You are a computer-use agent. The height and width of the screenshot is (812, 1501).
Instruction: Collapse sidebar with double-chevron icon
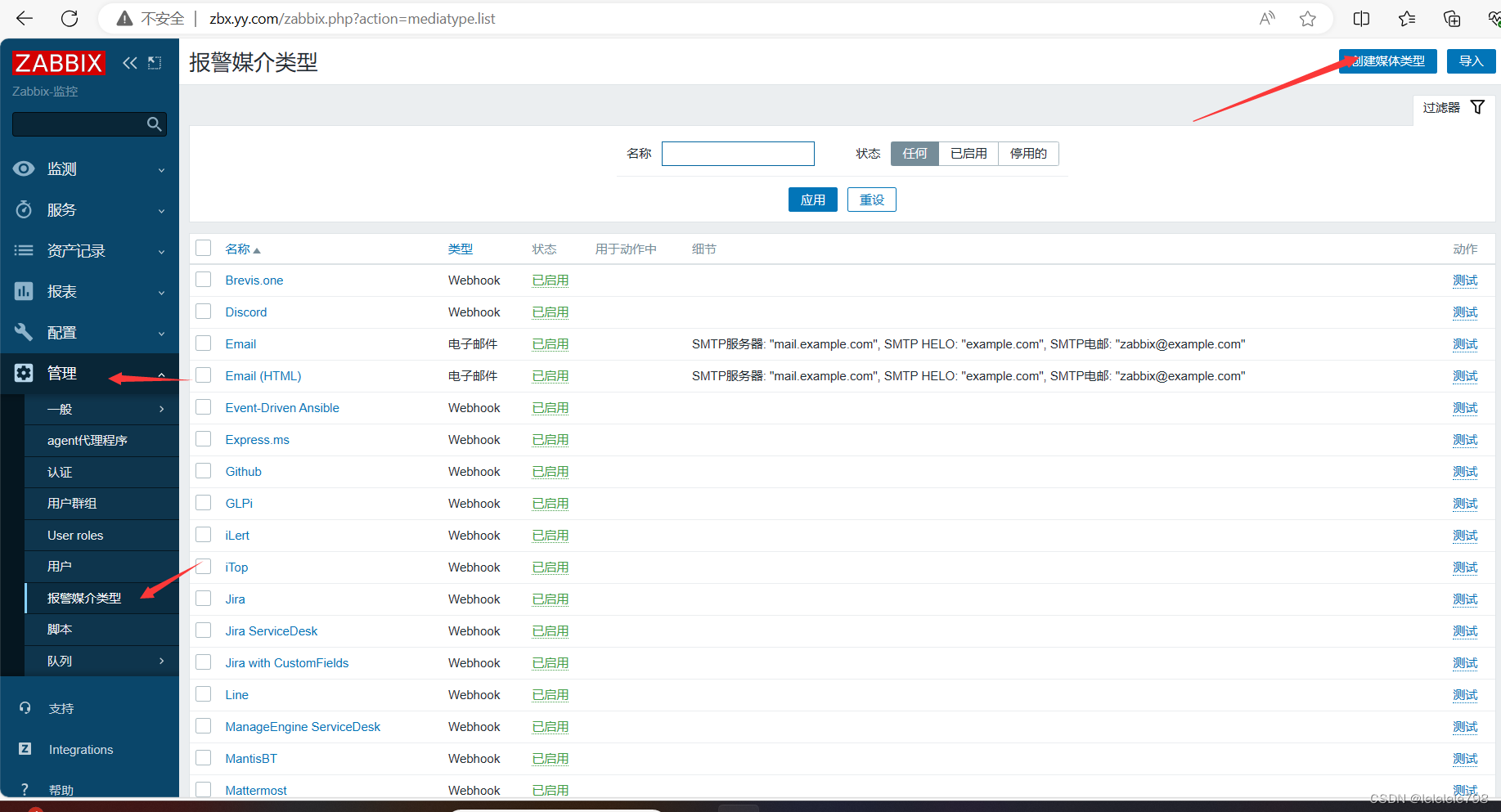click(x=130, y=63)
